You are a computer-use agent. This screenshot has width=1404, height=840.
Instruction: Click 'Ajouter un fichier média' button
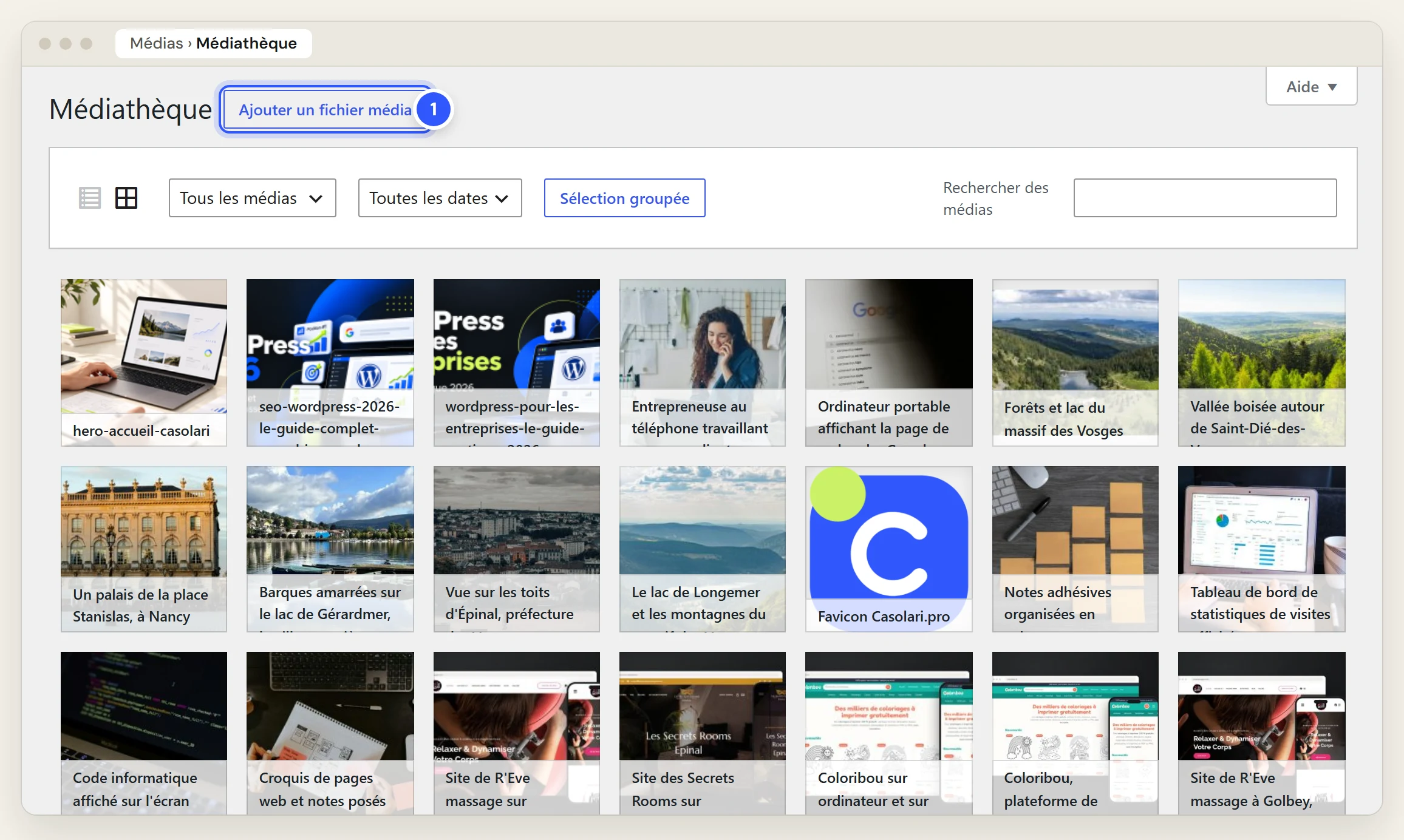coord(325,110)
